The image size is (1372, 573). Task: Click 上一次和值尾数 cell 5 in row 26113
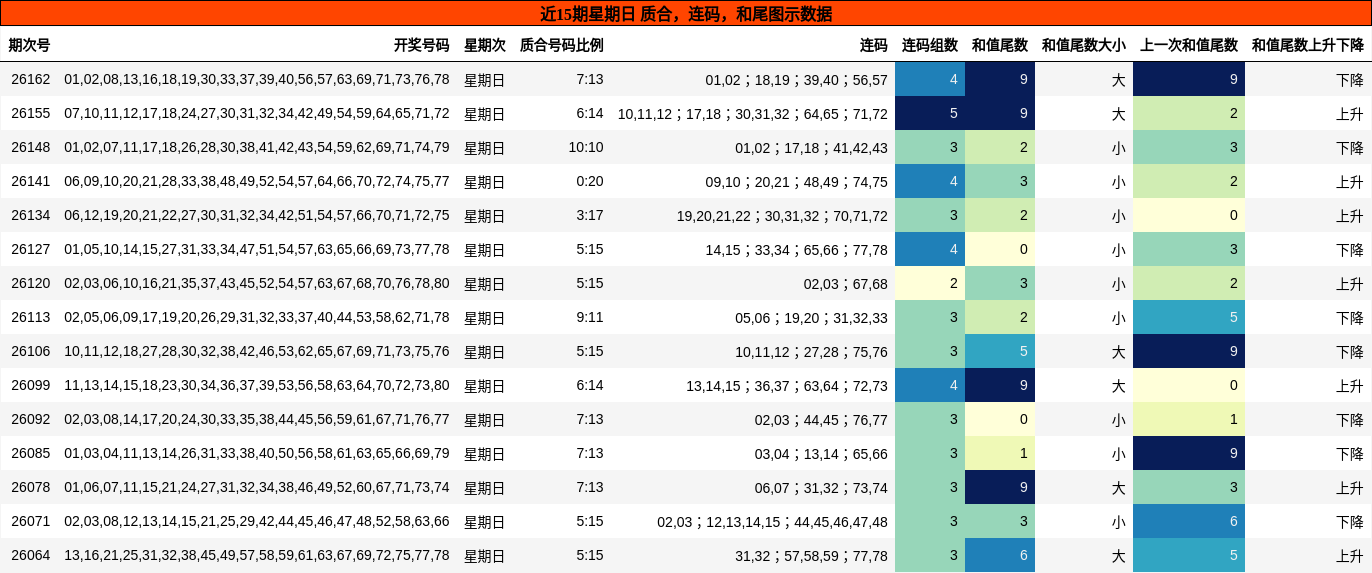1189,317
